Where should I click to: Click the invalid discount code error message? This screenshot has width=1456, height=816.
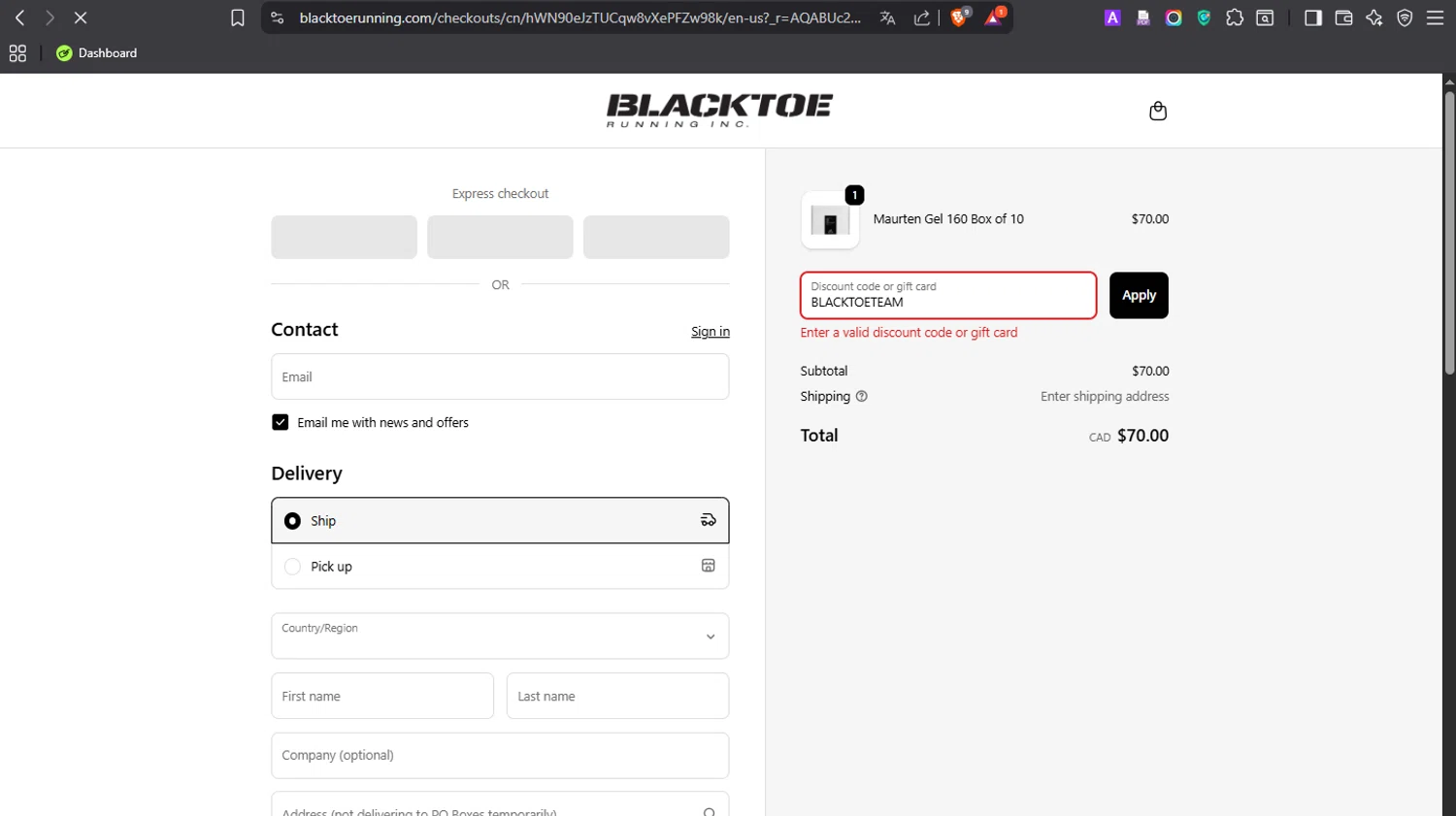click(909, 333)
